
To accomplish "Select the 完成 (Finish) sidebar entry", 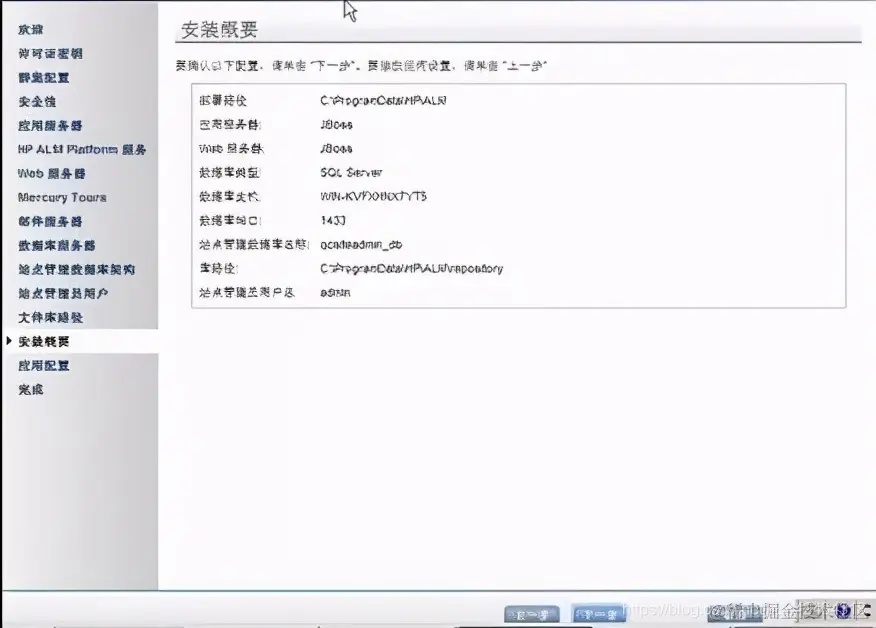I will [31, 389].
